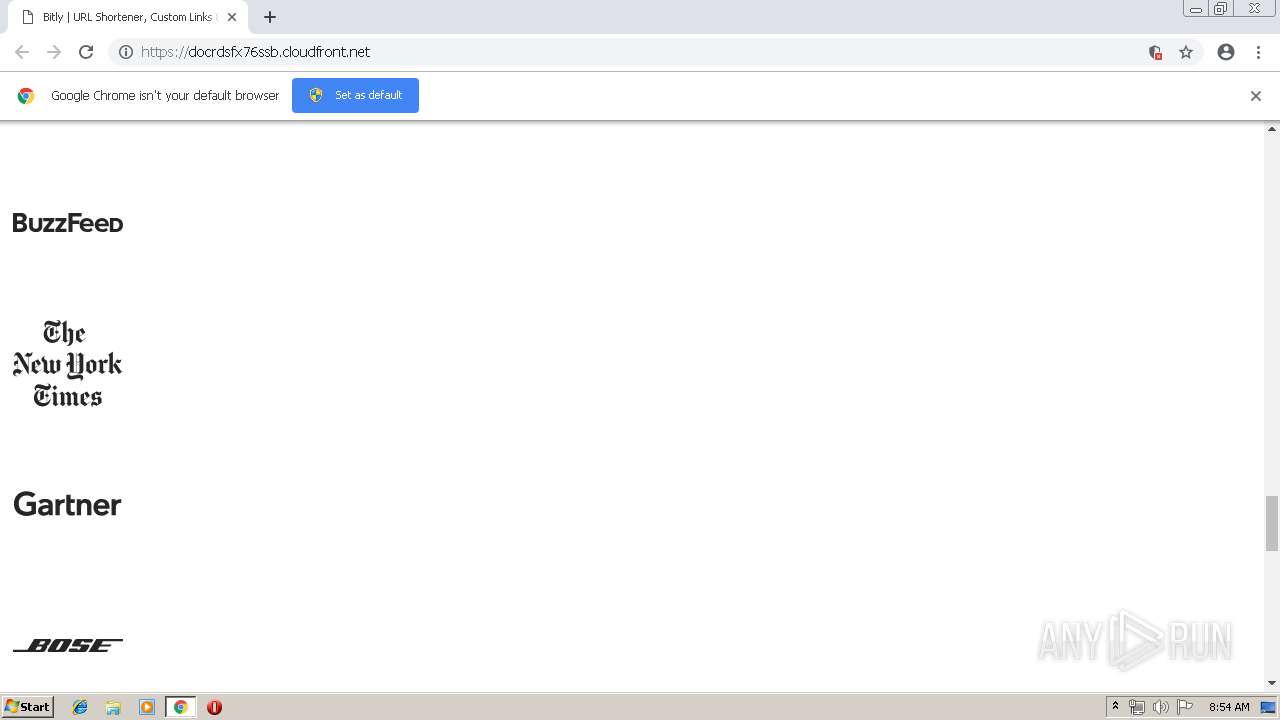Open Chrome's three-dot menu
This screenshot has width=1280, height=720.
coord(1258,52)
